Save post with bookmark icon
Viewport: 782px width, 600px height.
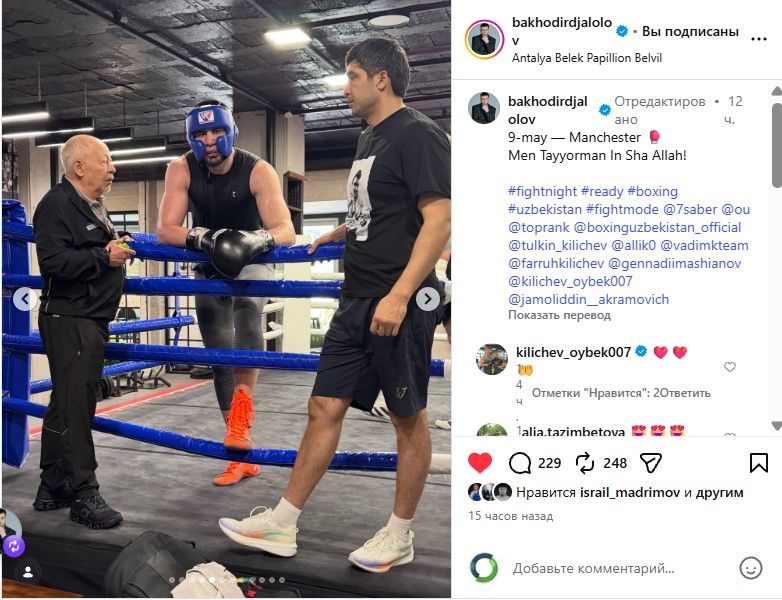coord(759,463)
